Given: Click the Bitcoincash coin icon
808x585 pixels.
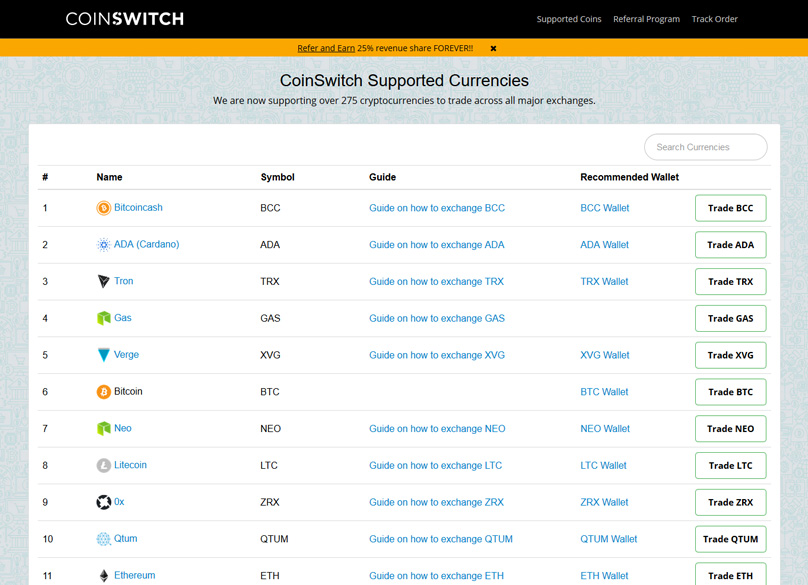Looking at the screenshot, I should tap(104, 208).
